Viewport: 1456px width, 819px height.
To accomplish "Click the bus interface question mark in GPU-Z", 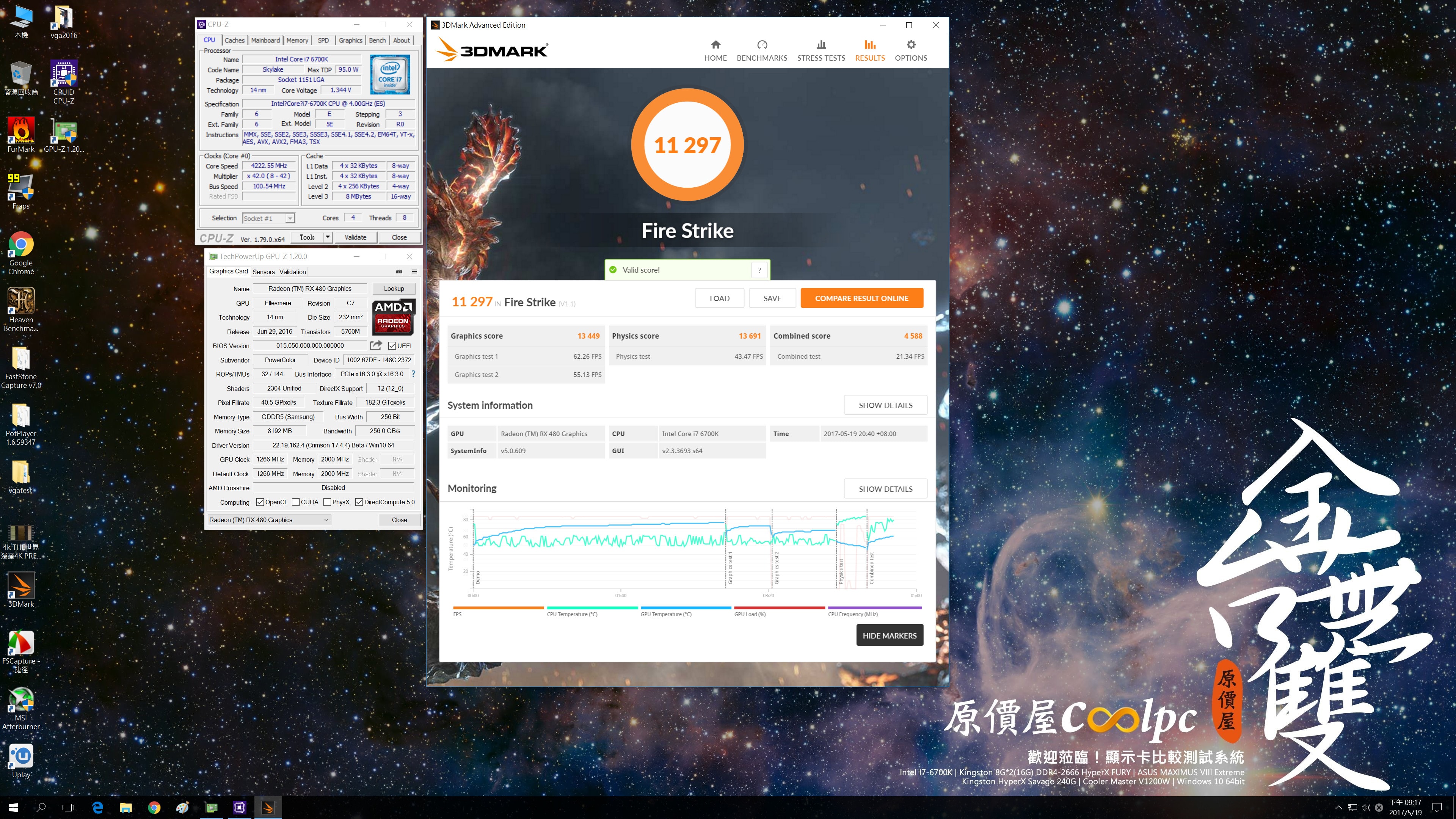I will 413,373.
